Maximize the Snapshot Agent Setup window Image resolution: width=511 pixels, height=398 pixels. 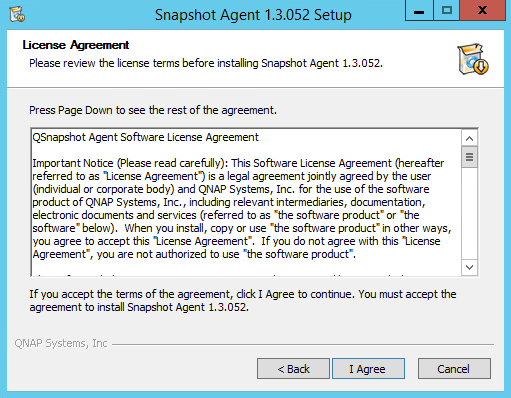447,11
